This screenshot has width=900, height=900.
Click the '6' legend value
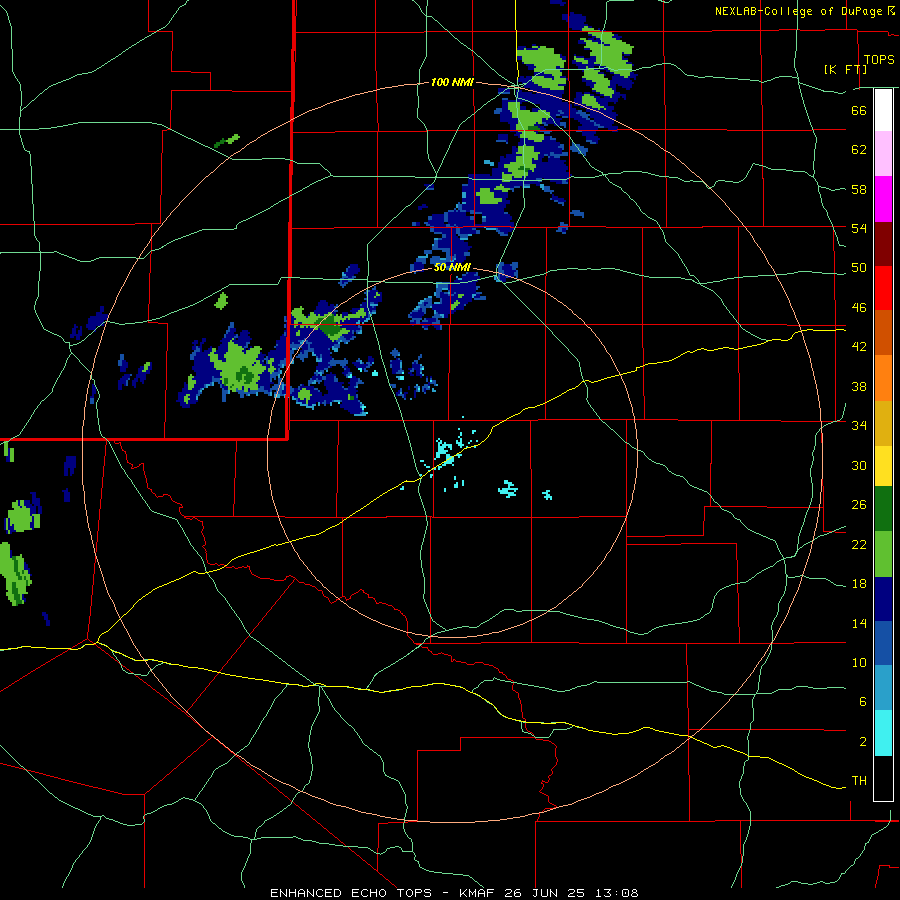862,702
